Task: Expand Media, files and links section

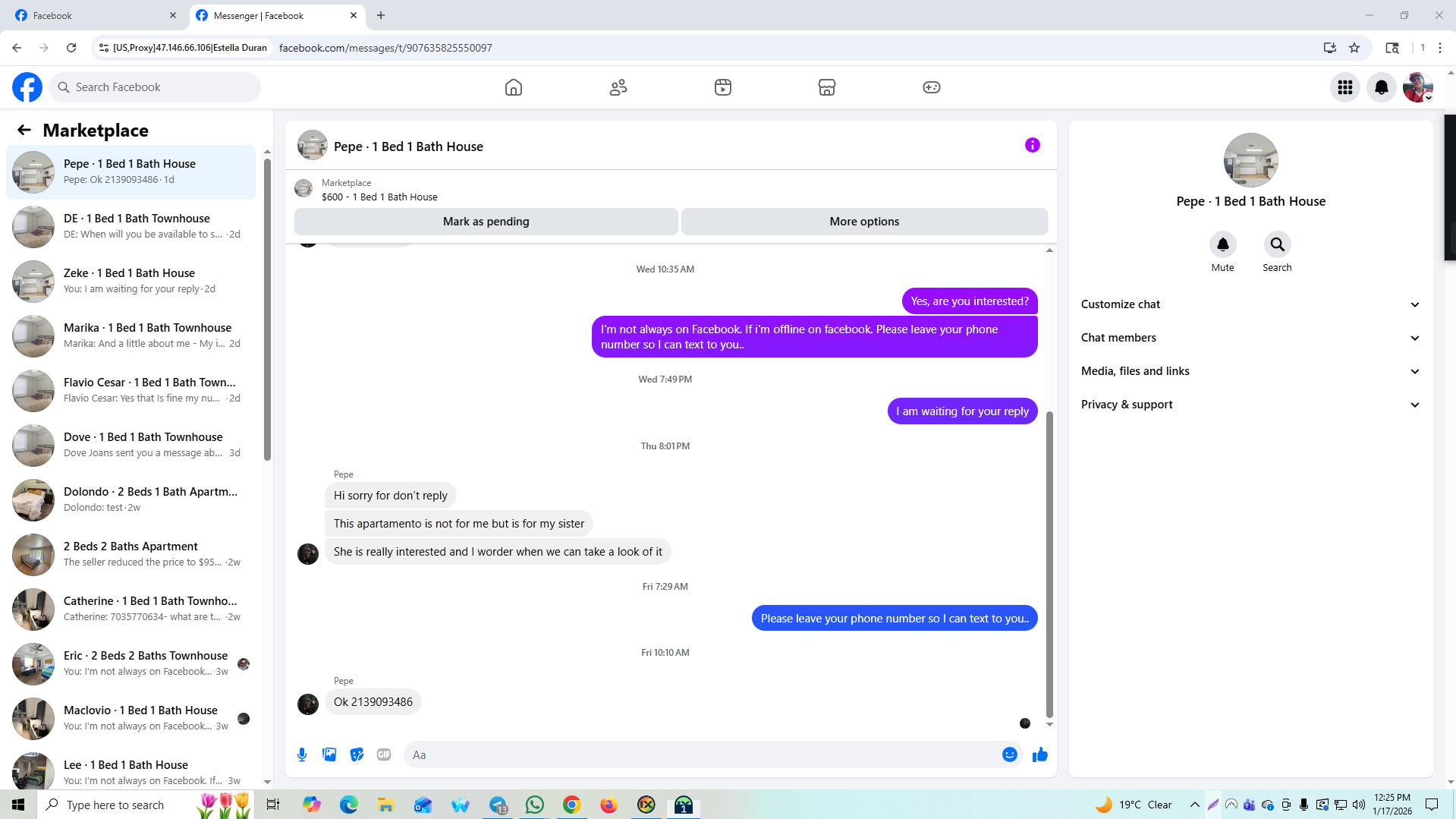Action: tap(1250, 371)
